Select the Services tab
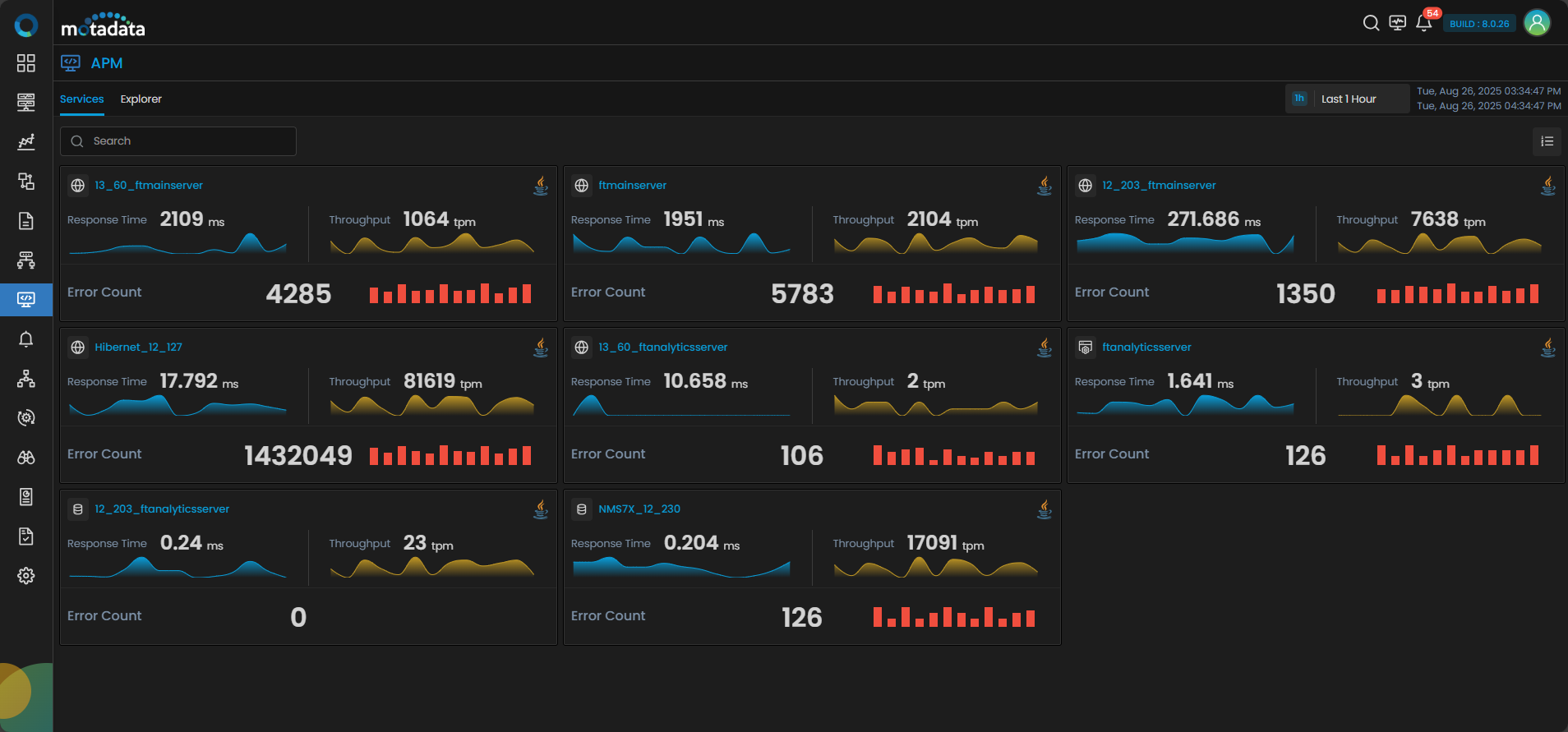1568x732 pixels. 81,99
